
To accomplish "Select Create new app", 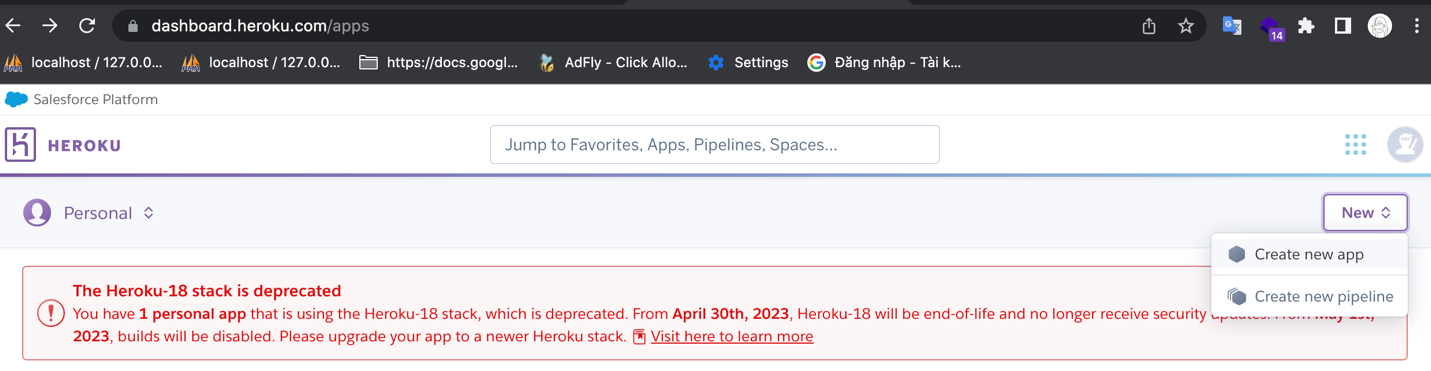I will pos(1309,254).
